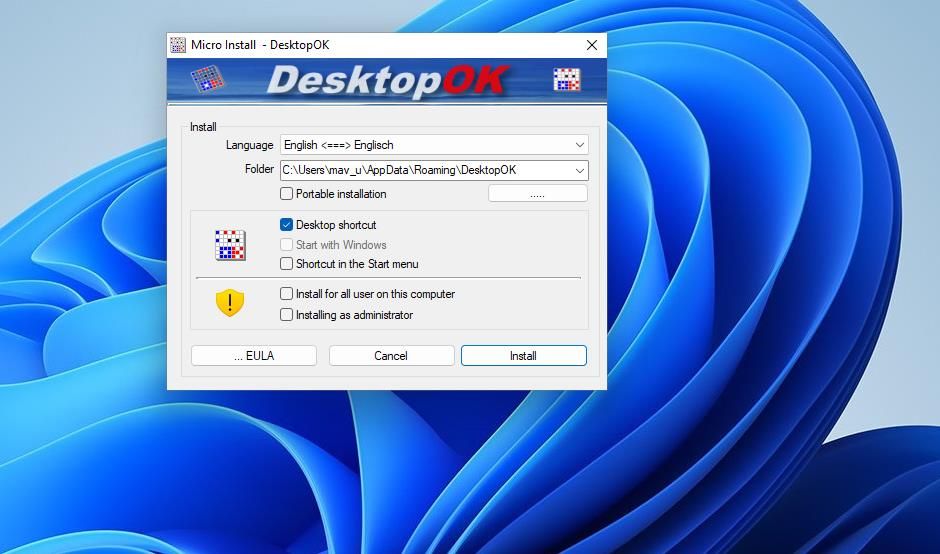
Task: Tick the Installing as administrator checkbox
Action: point(287,315)
